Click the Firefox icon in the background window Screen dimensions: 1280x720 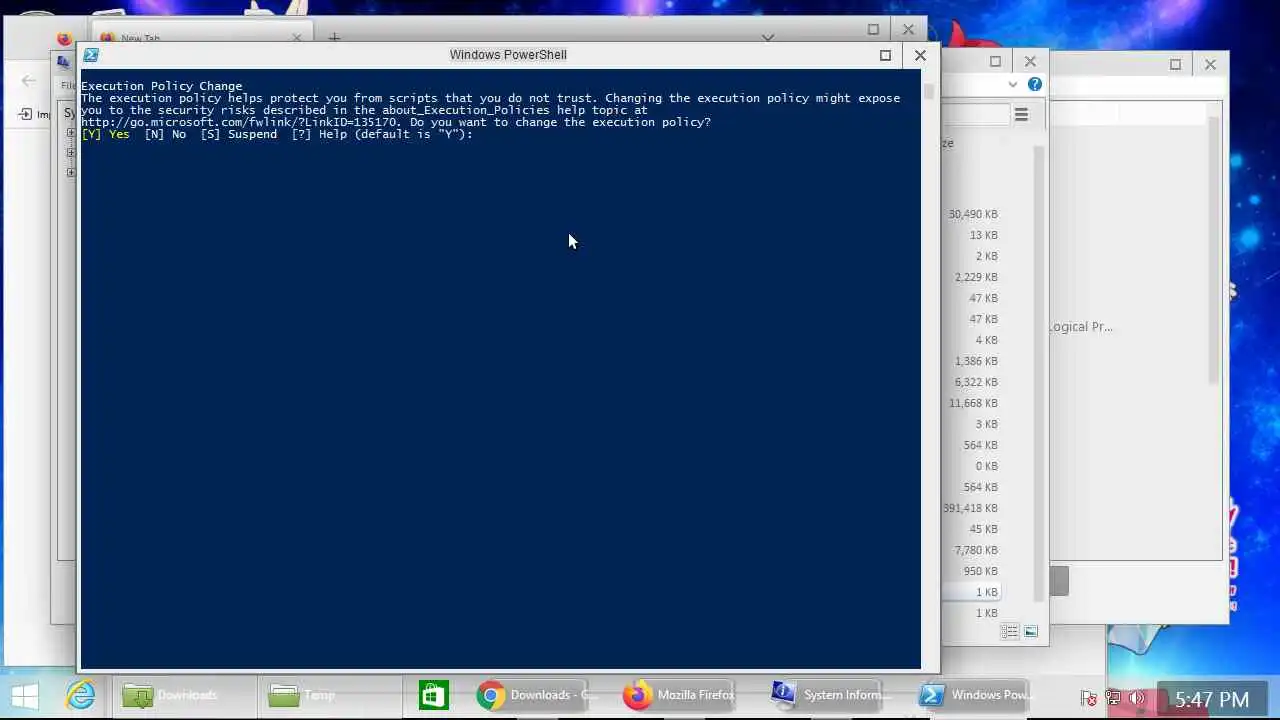click(64, 40)
